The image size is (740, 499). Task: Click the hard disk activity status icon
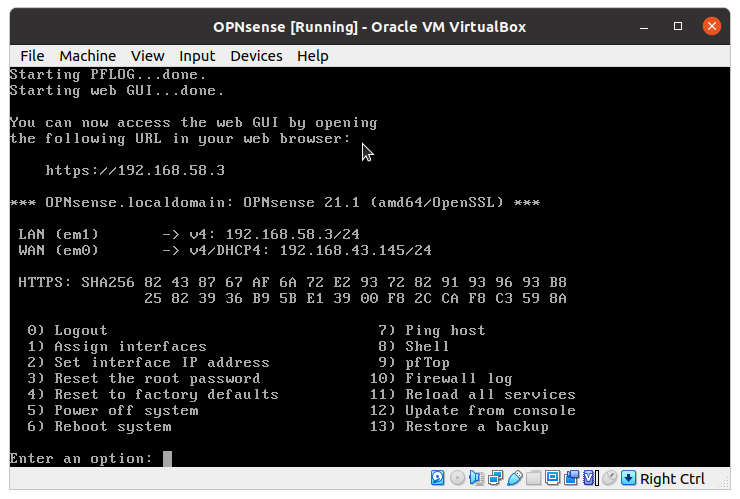[437, 478]
